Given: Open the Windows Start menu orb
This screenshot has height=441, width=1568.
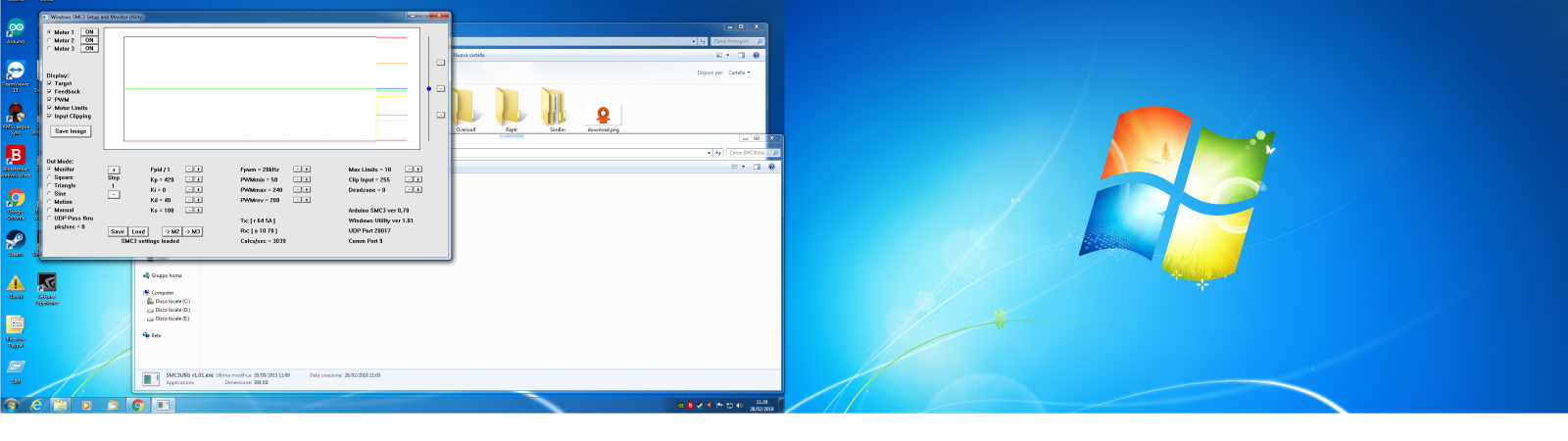Looking at the screenshot, I should click(11, 405).
